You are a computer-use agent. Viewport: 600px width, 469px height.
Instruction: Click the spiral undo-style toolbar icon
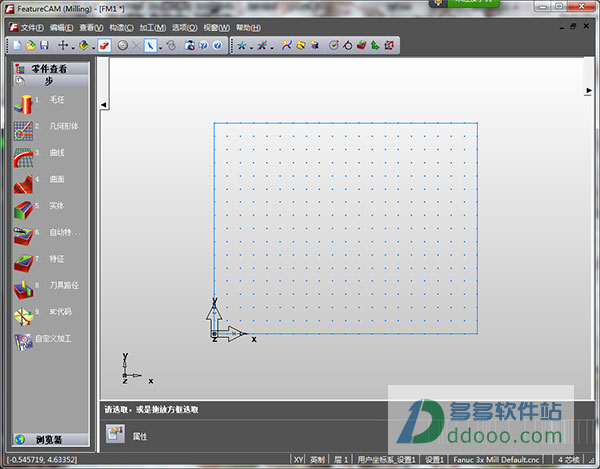(x=171, y=46)
